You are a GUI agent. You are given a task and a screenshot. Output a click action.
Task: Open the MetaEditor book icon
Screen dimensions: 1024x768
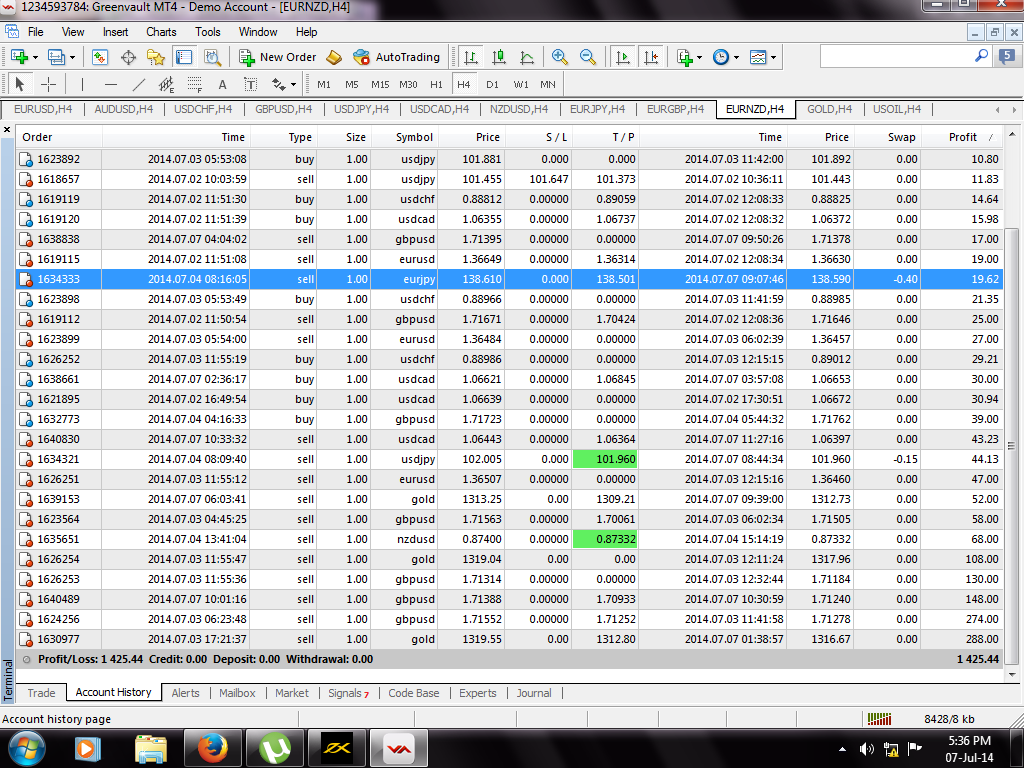[334, 57]
